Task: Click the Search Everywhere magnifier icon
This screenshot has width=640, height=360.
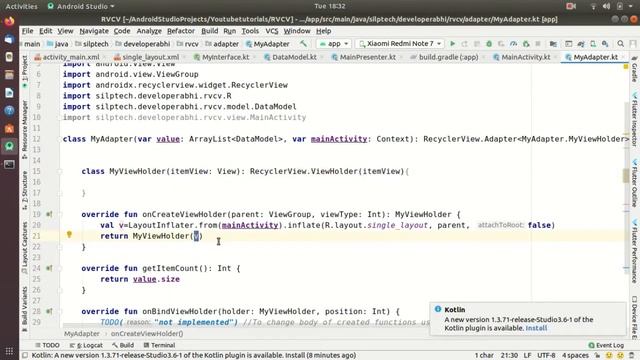Action: click(620, 44)
